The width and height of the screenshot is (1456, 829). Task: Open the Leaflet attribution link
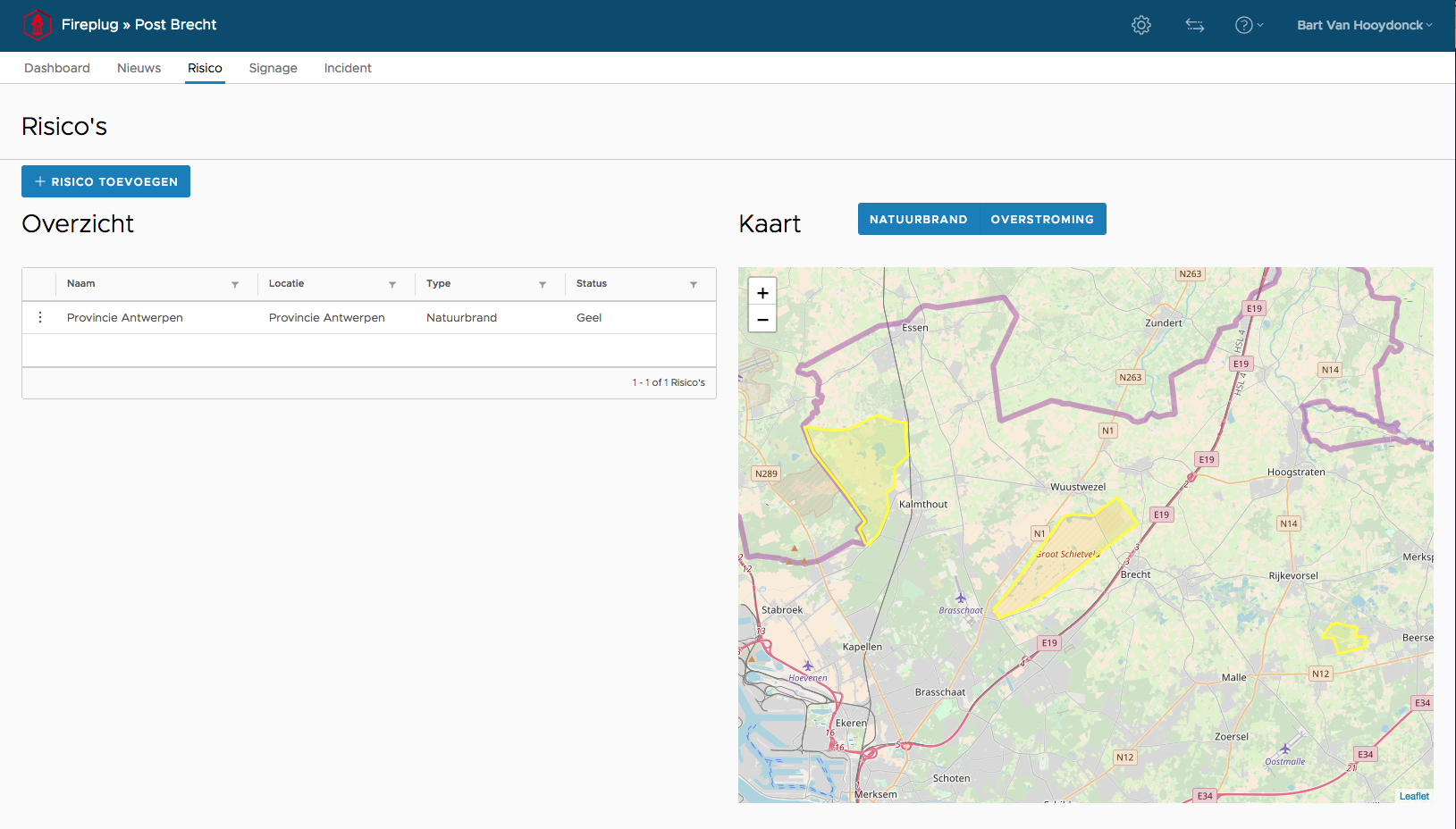click(1413, 796)
